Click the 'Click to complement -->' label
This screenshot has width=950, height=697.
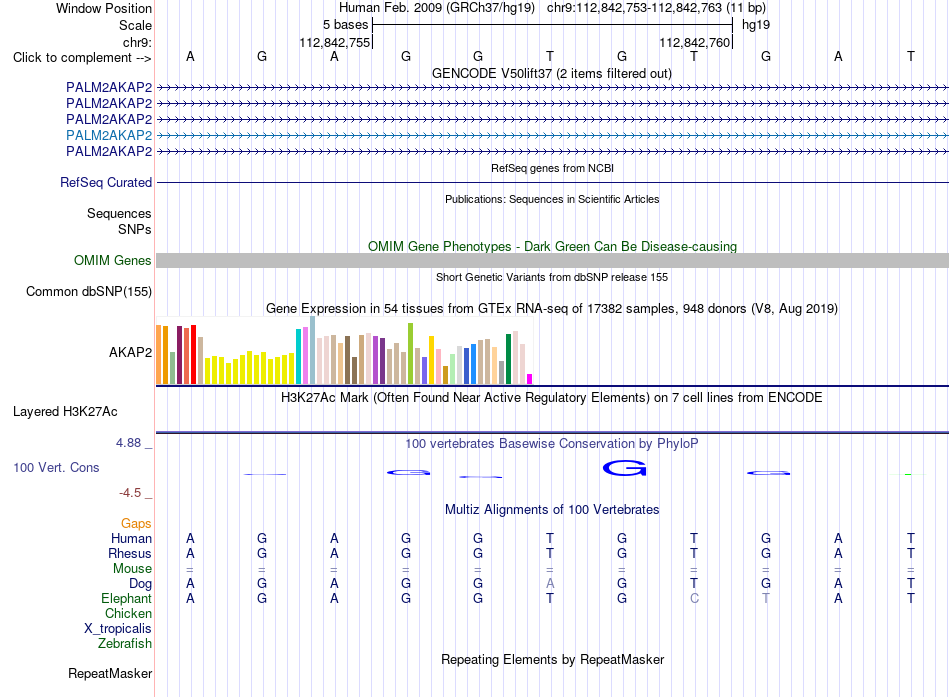point(82,58)
